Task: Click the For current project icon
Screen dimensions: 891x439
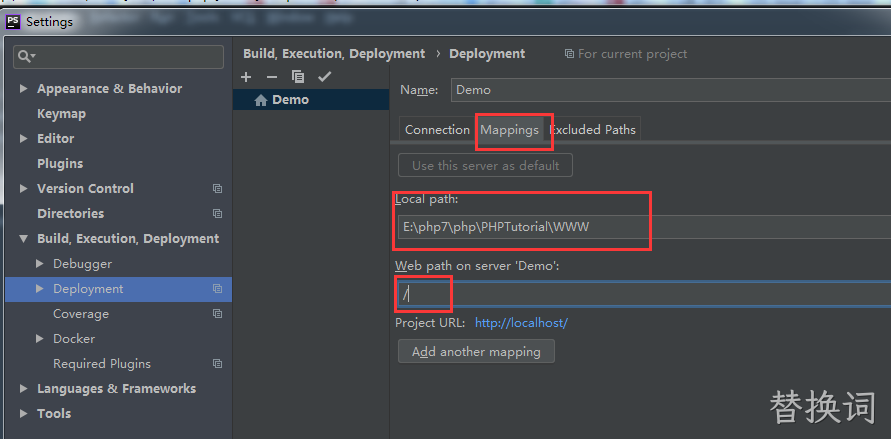Action: [x=569, y=54]
